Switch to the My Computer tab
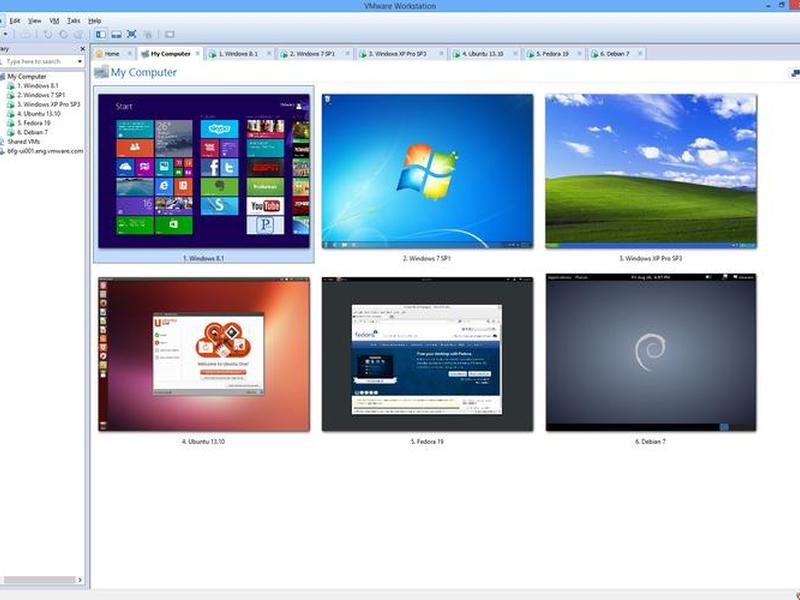Viewport: 800px width, 600px height. [x=170, y=54]
